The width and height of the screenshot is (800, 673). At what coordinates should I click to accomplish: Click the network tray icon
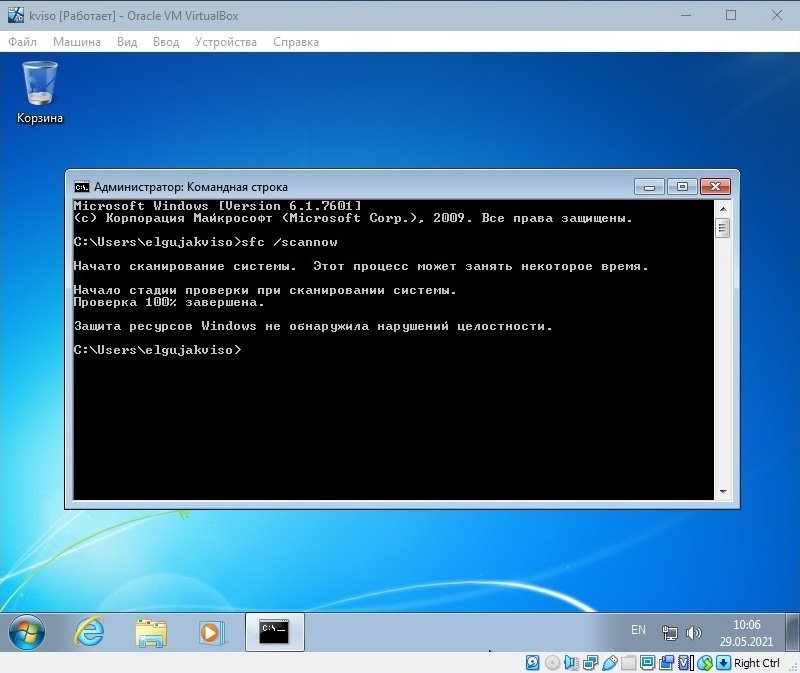pyautogui.click(x=671, y=633)
